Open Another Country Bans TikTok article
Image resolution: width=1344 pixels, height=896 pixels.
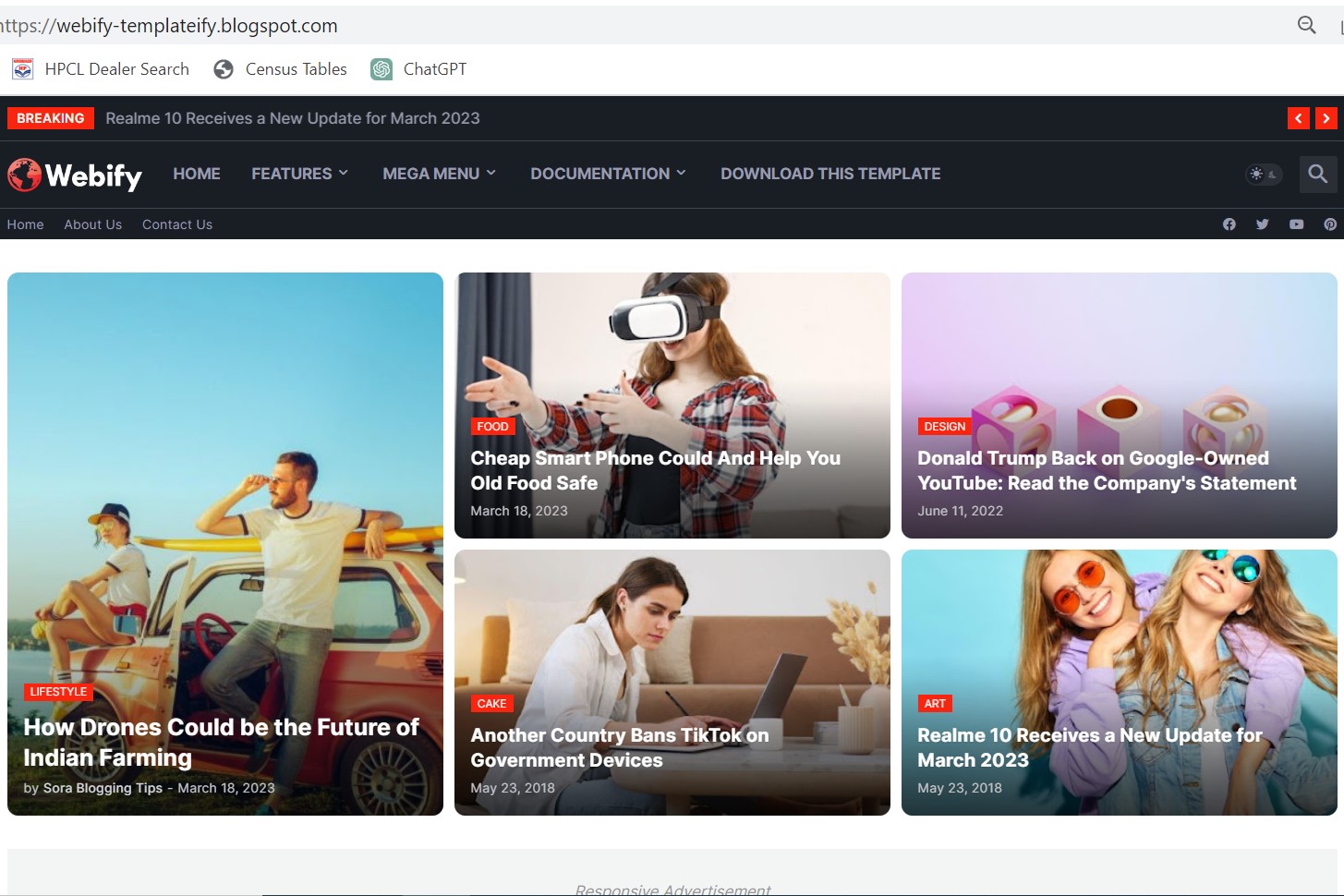620,747
